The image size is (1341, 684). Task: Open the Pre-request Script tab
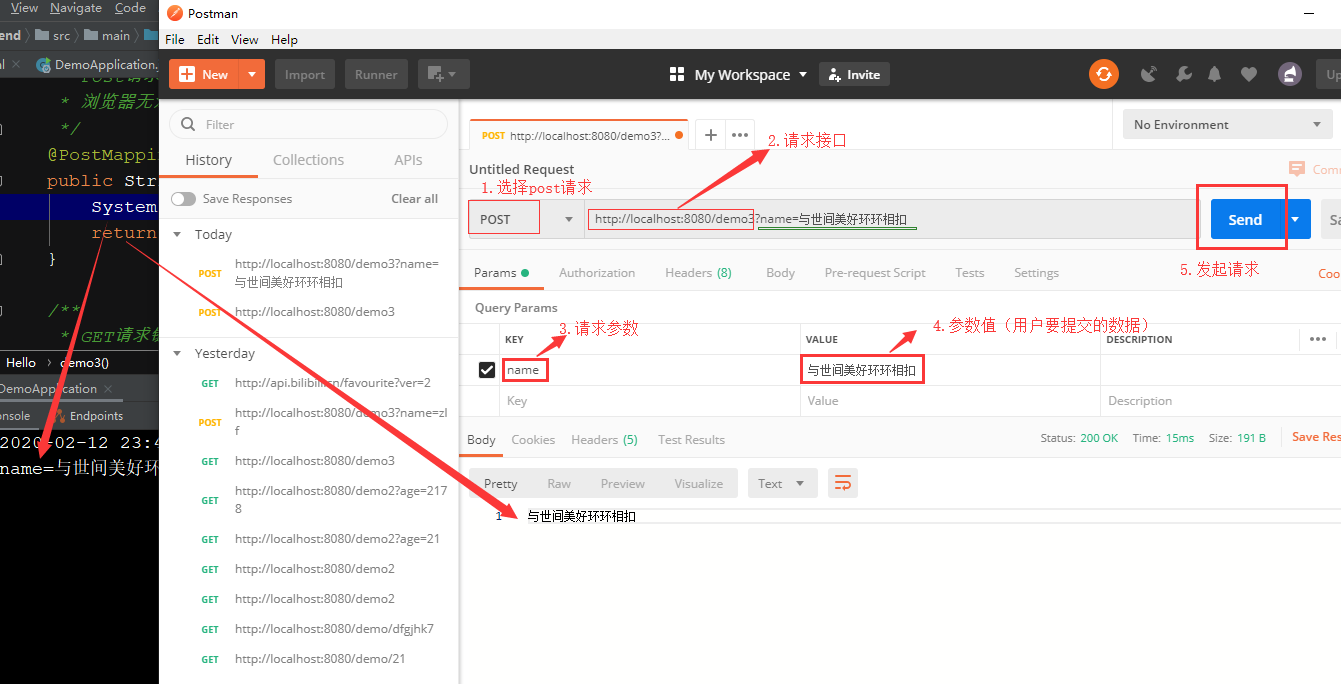875,273
